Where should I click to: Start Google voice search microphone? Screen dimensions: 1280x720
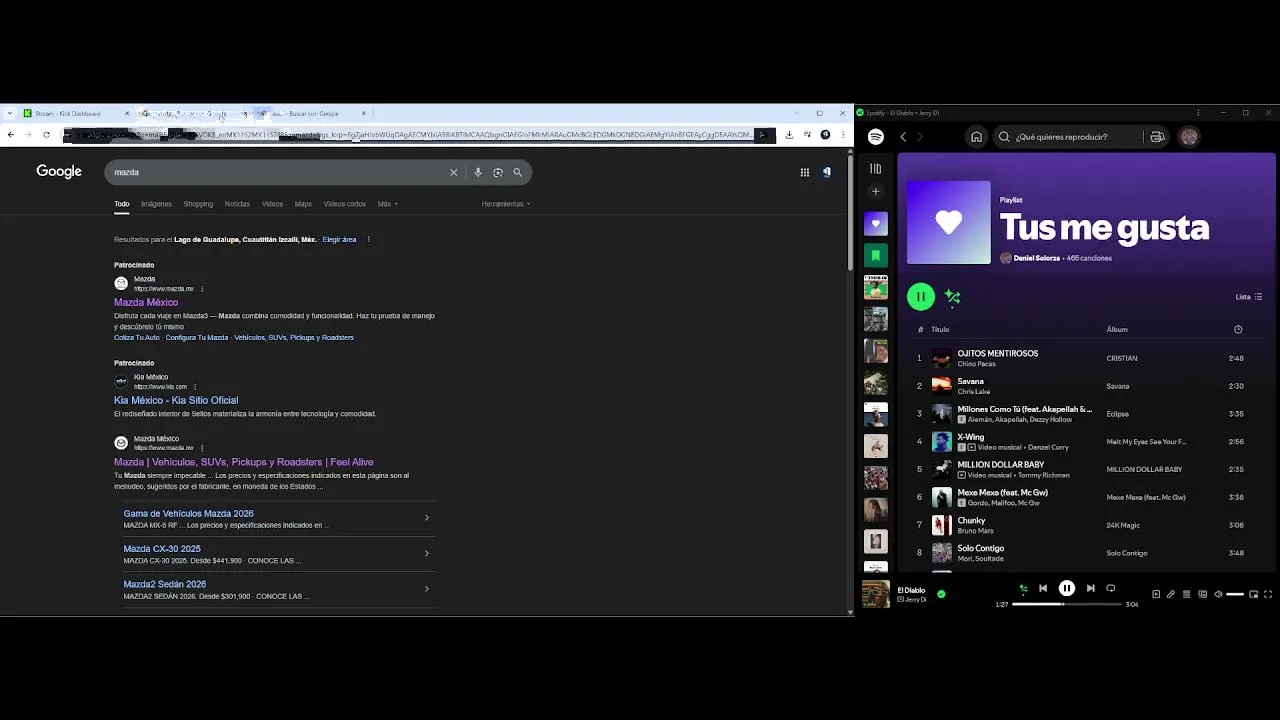click(478, 172)
